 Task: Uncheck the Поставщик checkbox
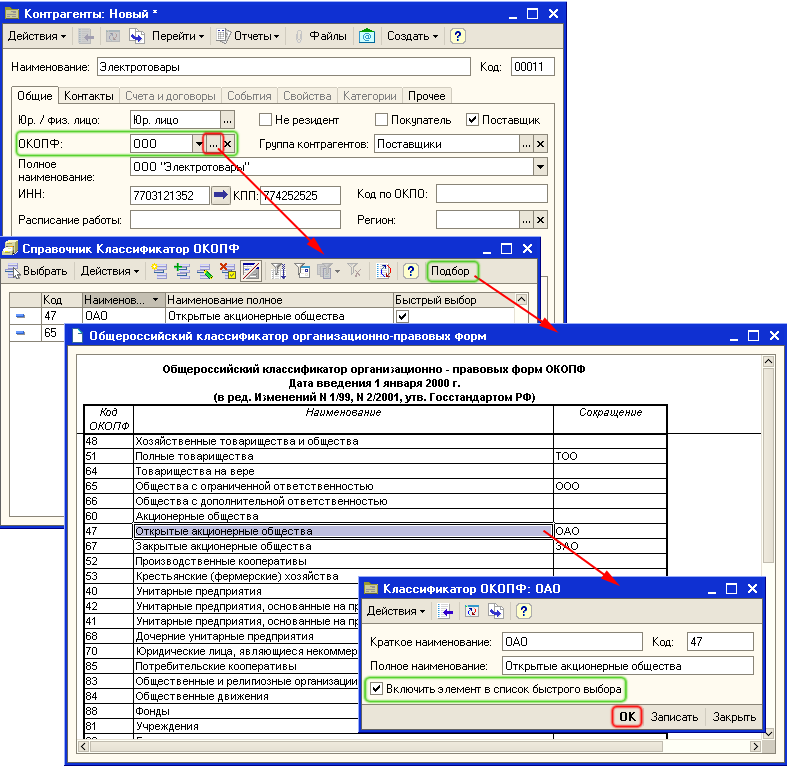coord(472,120)
